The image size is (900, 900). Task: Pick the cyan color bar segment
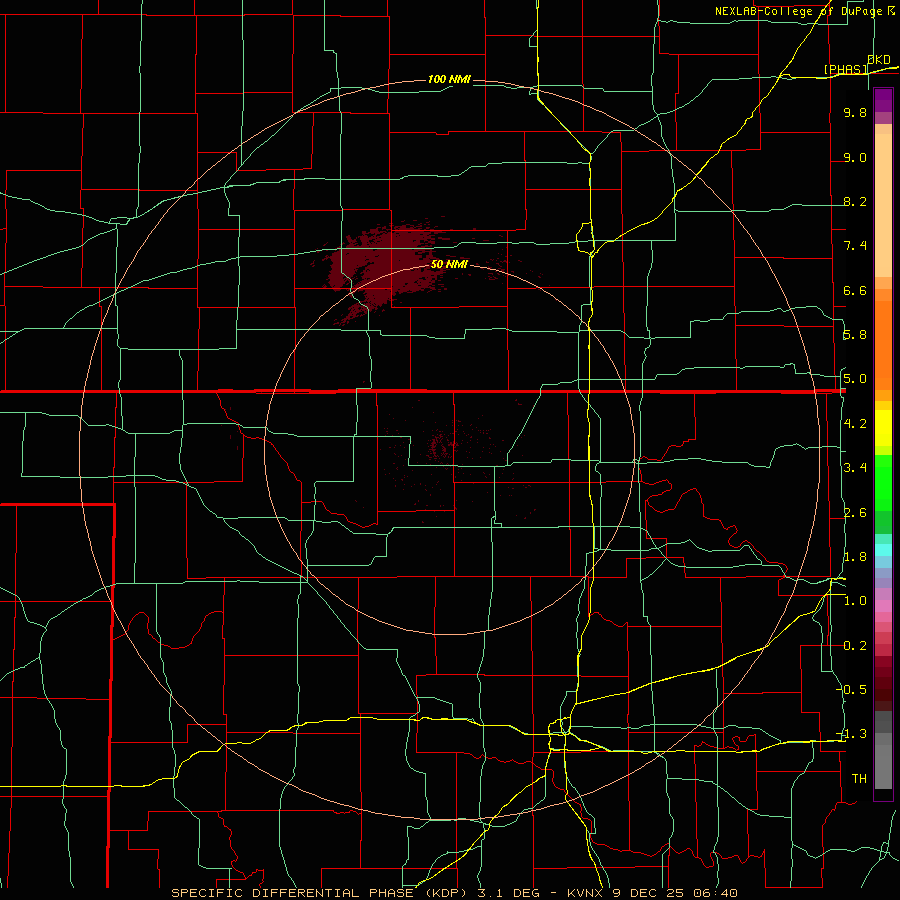click(x=883, y=549)
